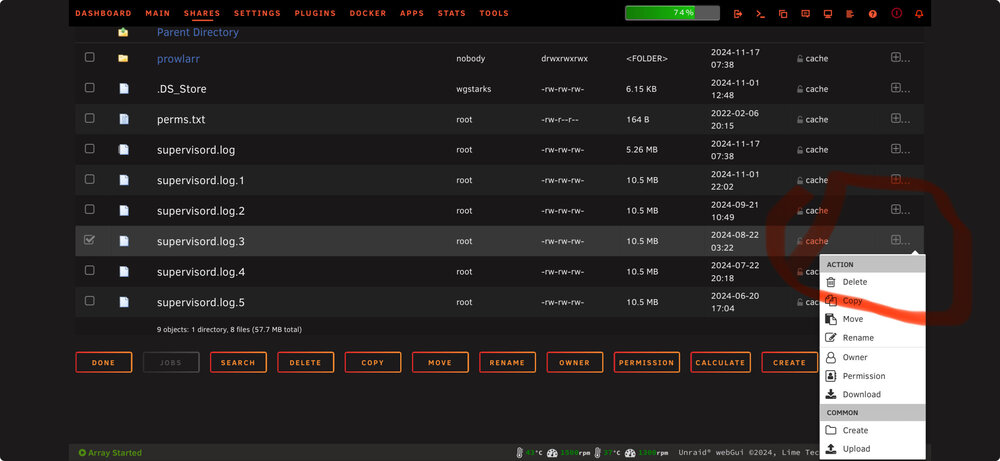Switch to the Docker tab
This screenshot has height=461, width=1000.
coord(367,13)
